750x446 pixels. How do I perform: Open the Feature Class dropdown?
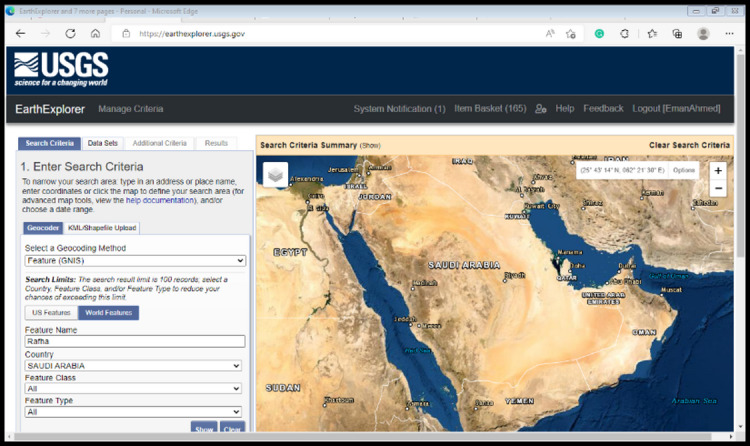(x=133, y=389)
